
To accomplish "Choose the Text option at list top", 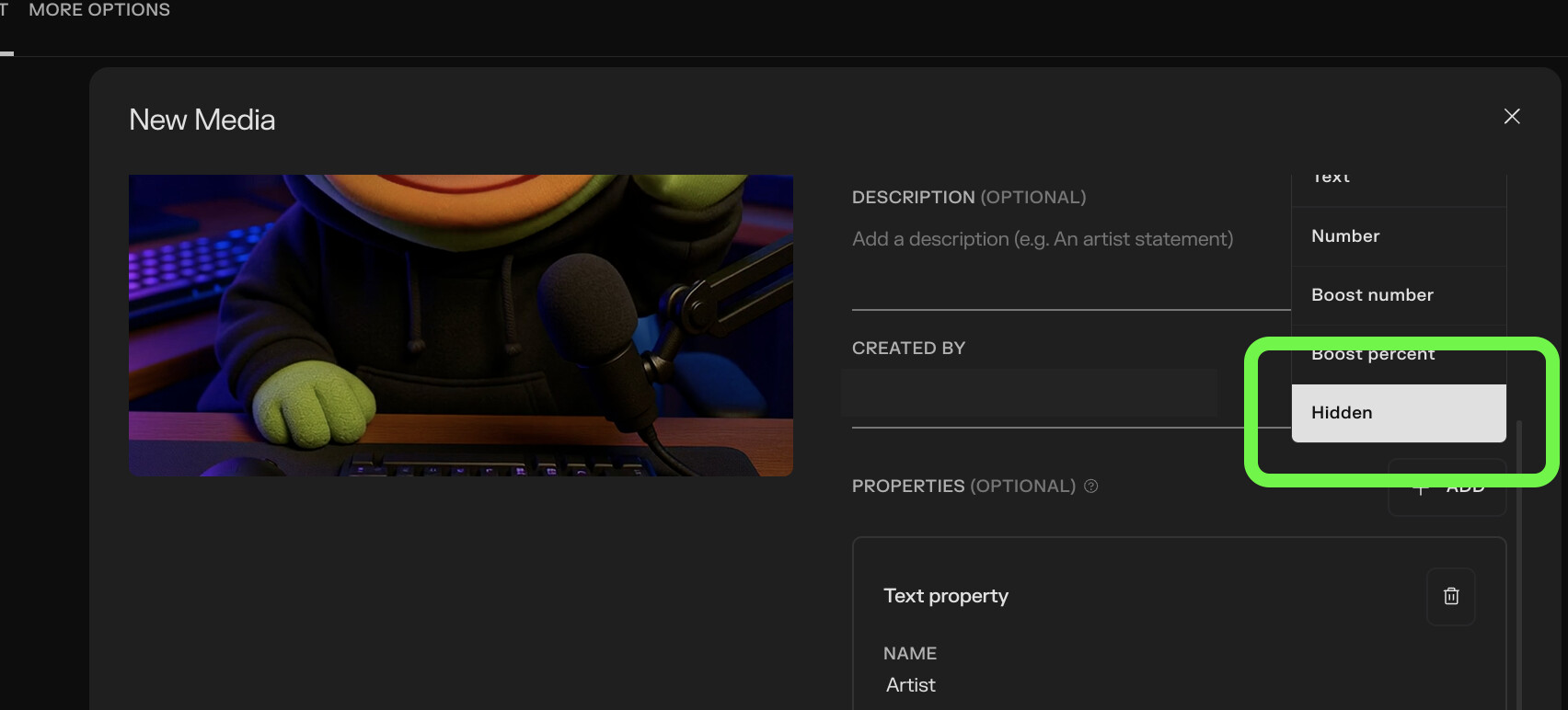I will [1398, 182].
